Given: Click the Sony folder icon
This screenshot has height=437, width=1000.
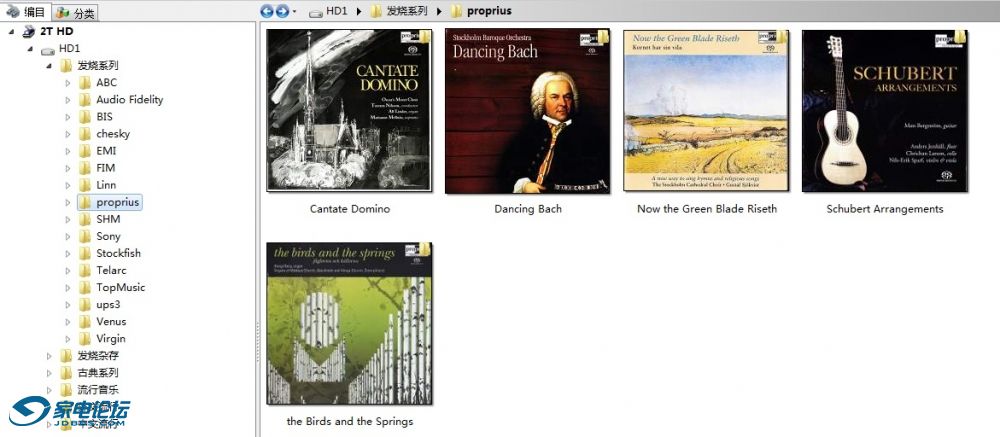Looking at the screenshot, I should pyautogui.click(x=85, y=237).
